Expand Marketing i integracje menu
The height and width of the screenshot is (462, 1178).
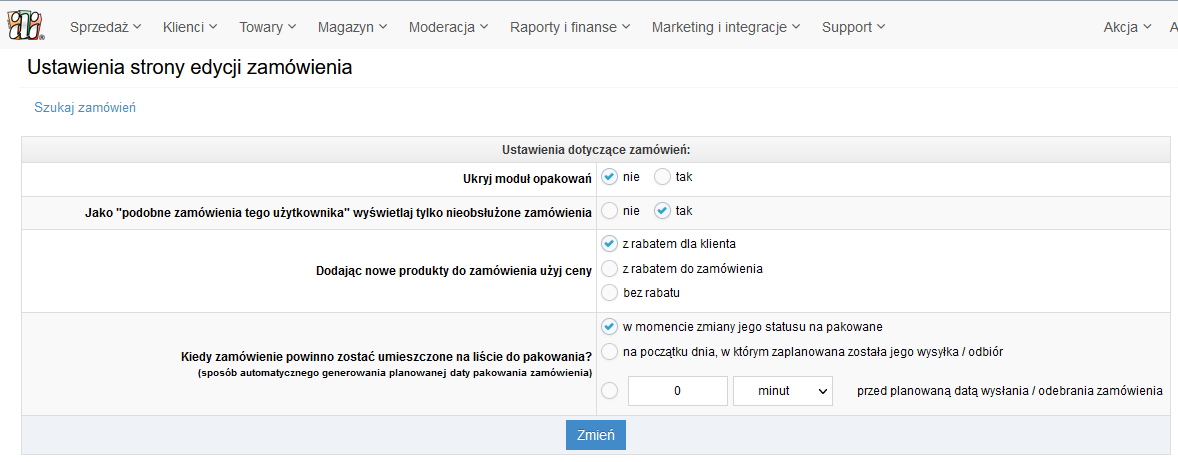coord(725,27)
